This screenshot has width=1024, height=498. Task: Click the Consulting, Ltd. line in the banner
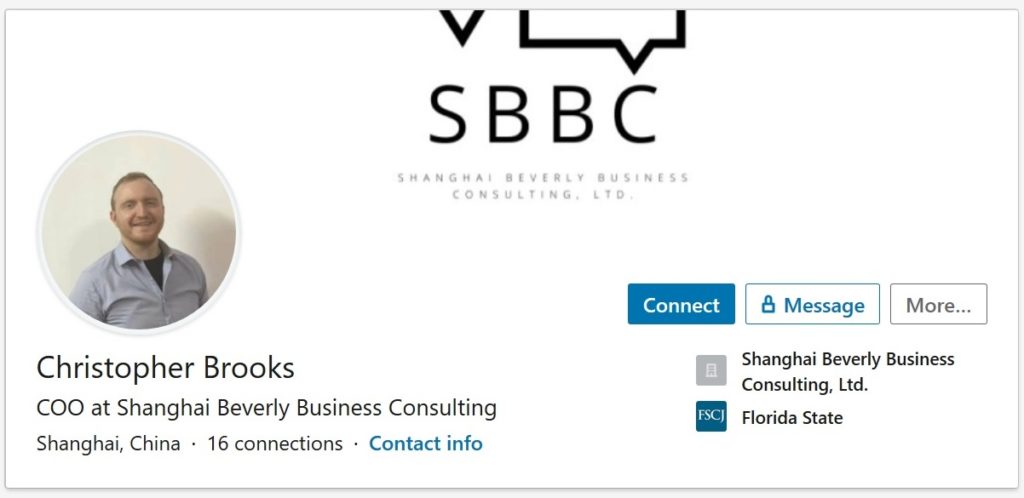[x=543, y=195]
